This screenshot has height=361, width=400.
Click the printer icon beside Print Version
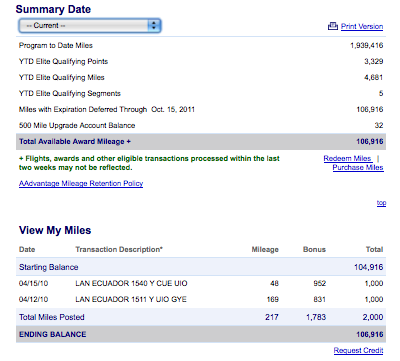[333, 26]
